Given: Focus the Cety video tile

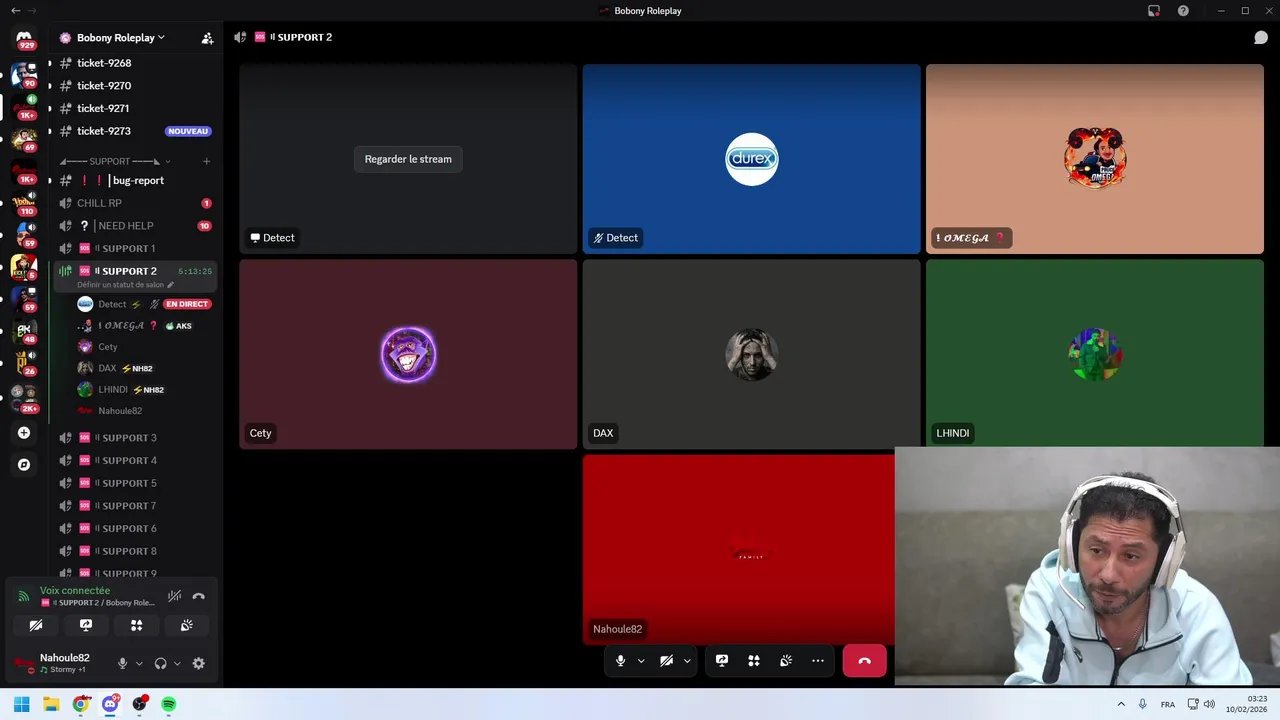Looking at the screenshot, I should [x=408, y=354].
